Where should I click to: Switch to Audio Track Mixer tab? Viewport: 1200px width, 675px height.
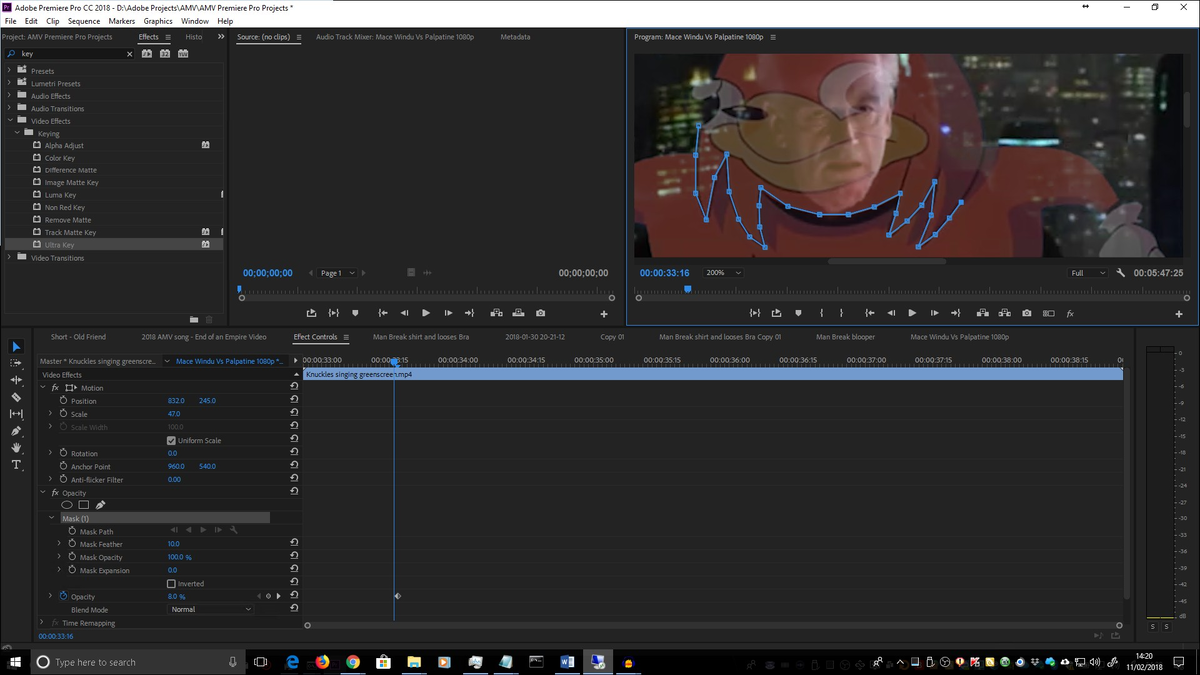click(394, 37)
